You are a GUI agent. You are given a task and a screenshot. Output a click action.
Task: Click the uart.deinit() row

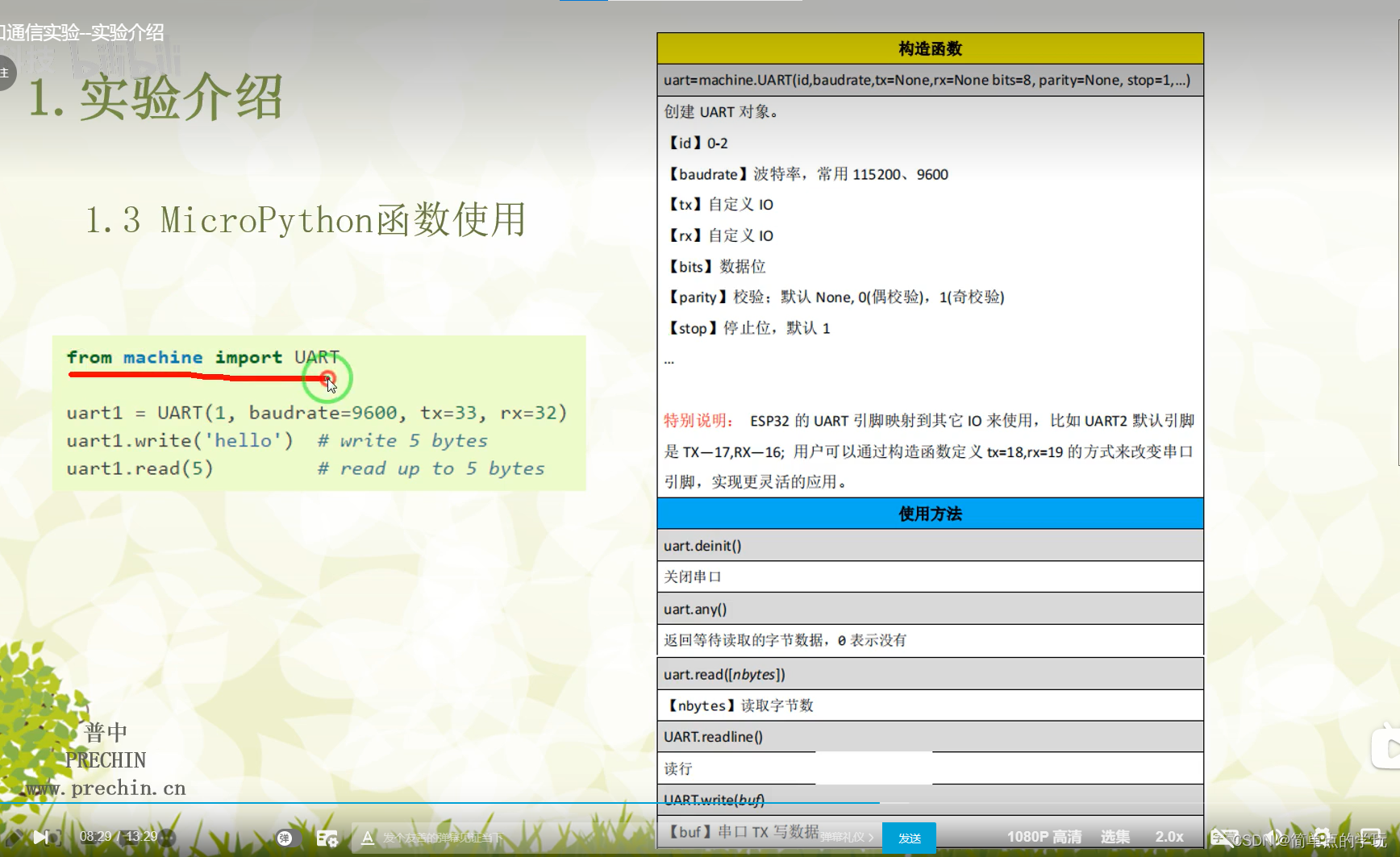(x=931, y=546)
